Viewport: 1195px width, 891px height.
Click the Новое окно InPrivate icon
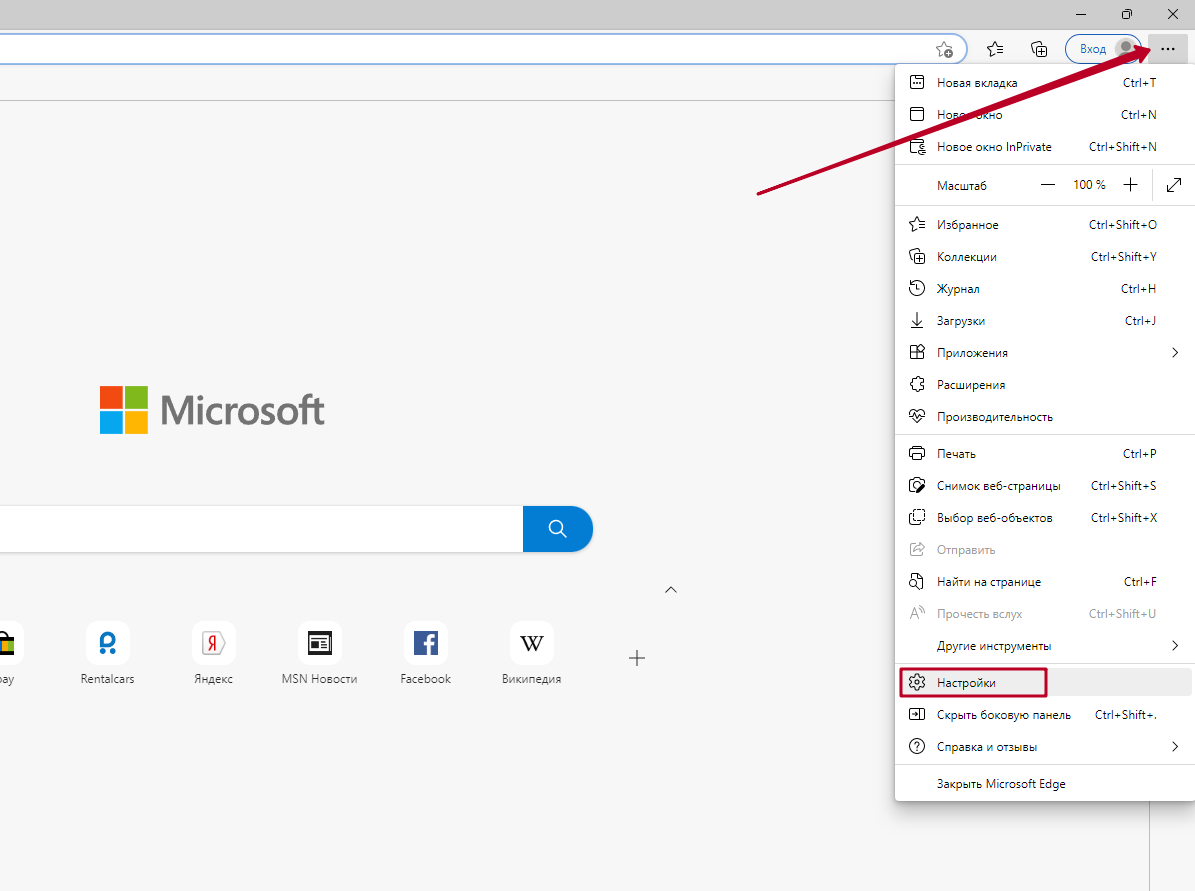918,146
